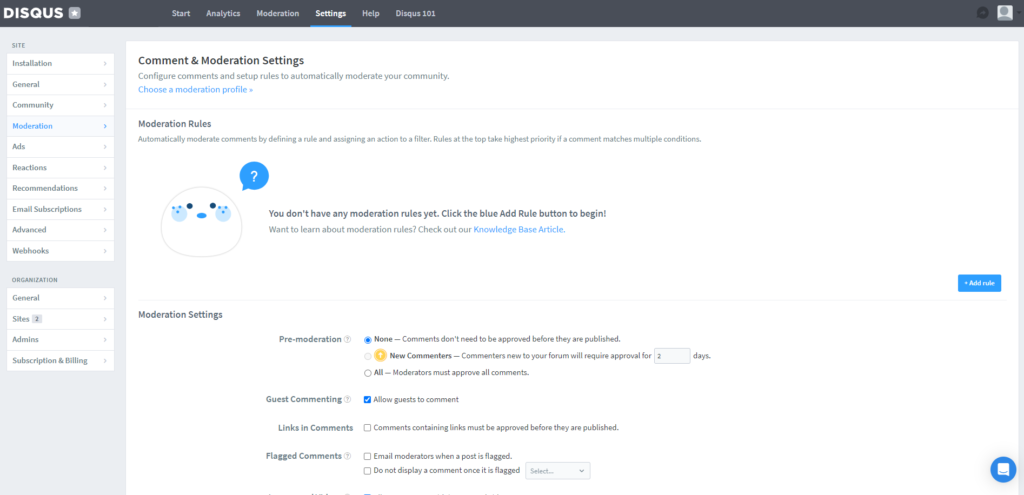Click the blue Add rule button
This screenshot has width=1024, height=495.
(x=979, y=283)
